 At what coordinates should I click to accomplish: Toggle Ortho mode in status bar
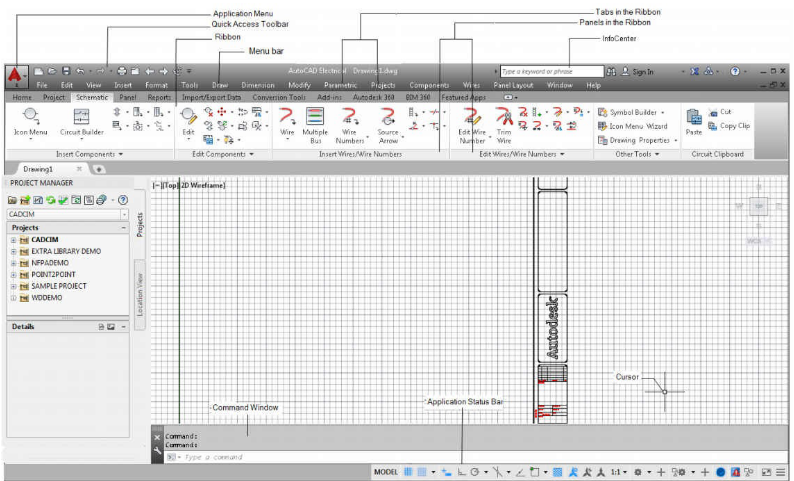point(461,472)
